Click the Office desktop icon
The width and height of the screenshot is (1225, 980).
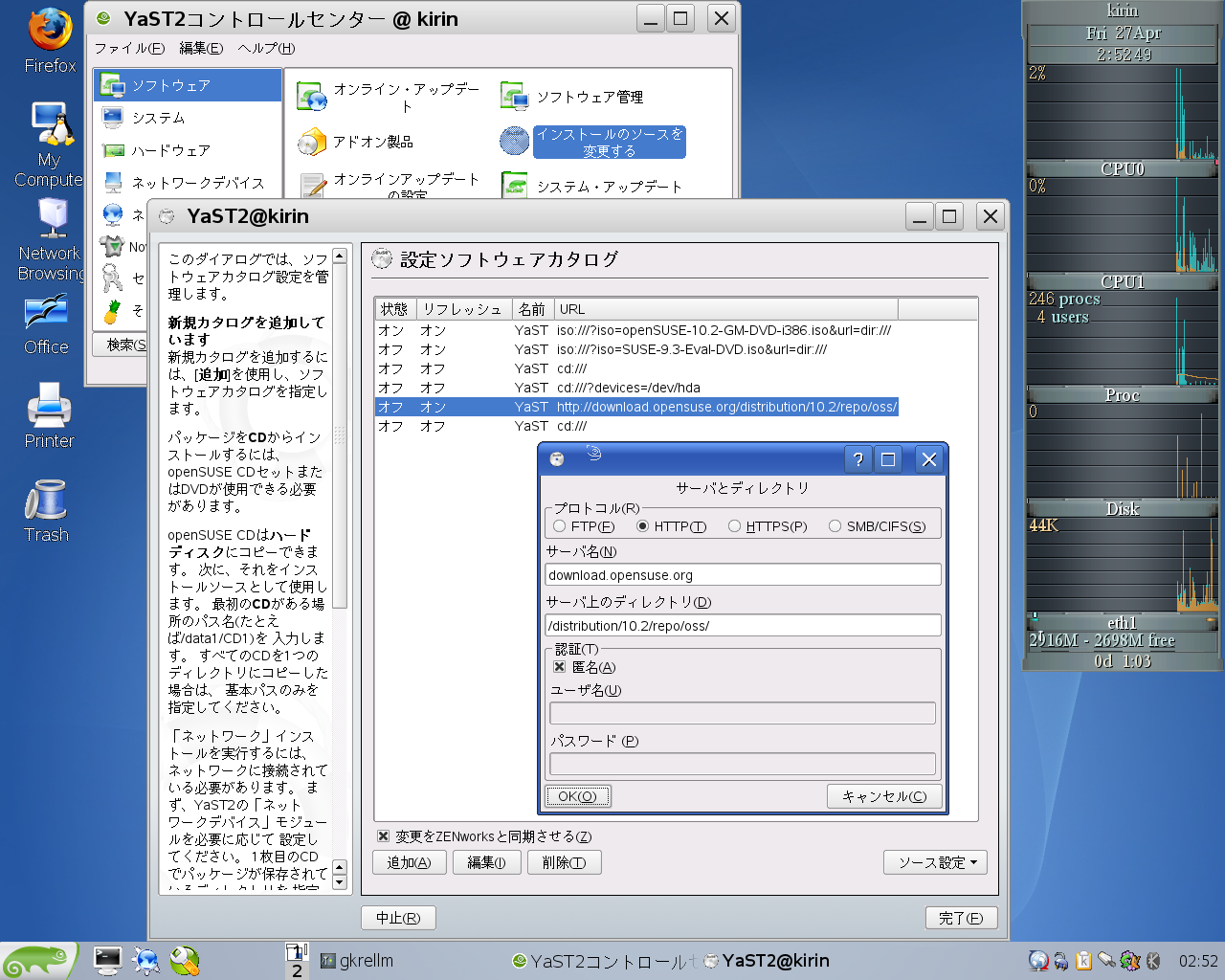(46, 314)
